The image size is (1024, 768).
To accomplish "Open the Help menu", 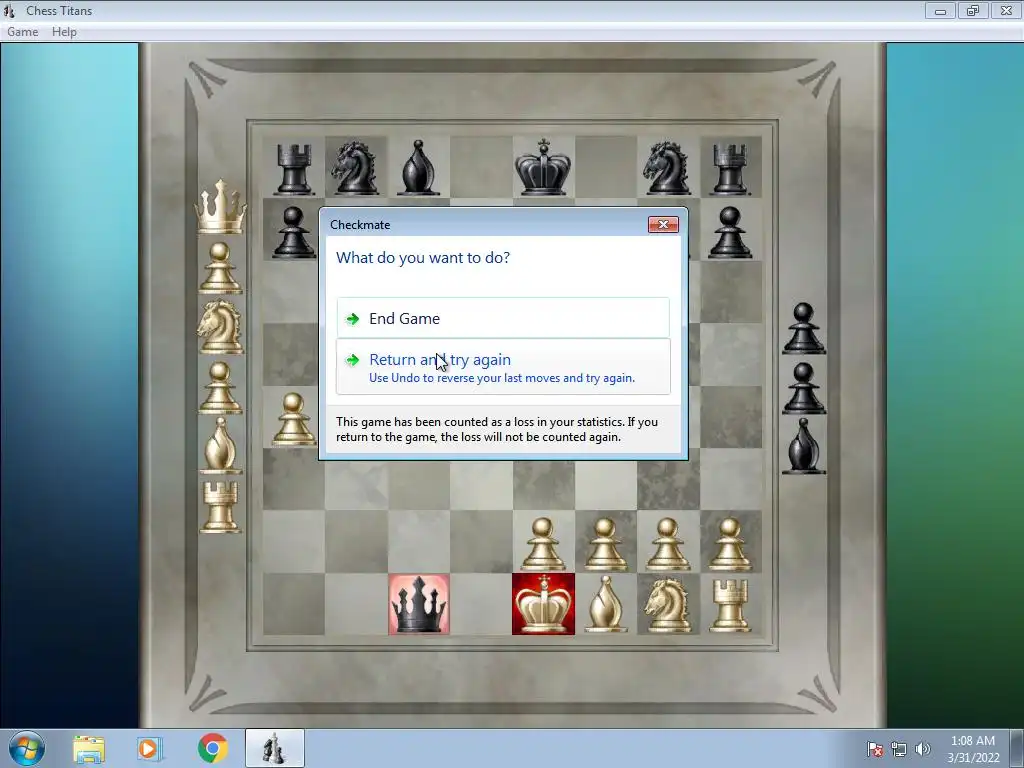I will click(x=64, y=32).
